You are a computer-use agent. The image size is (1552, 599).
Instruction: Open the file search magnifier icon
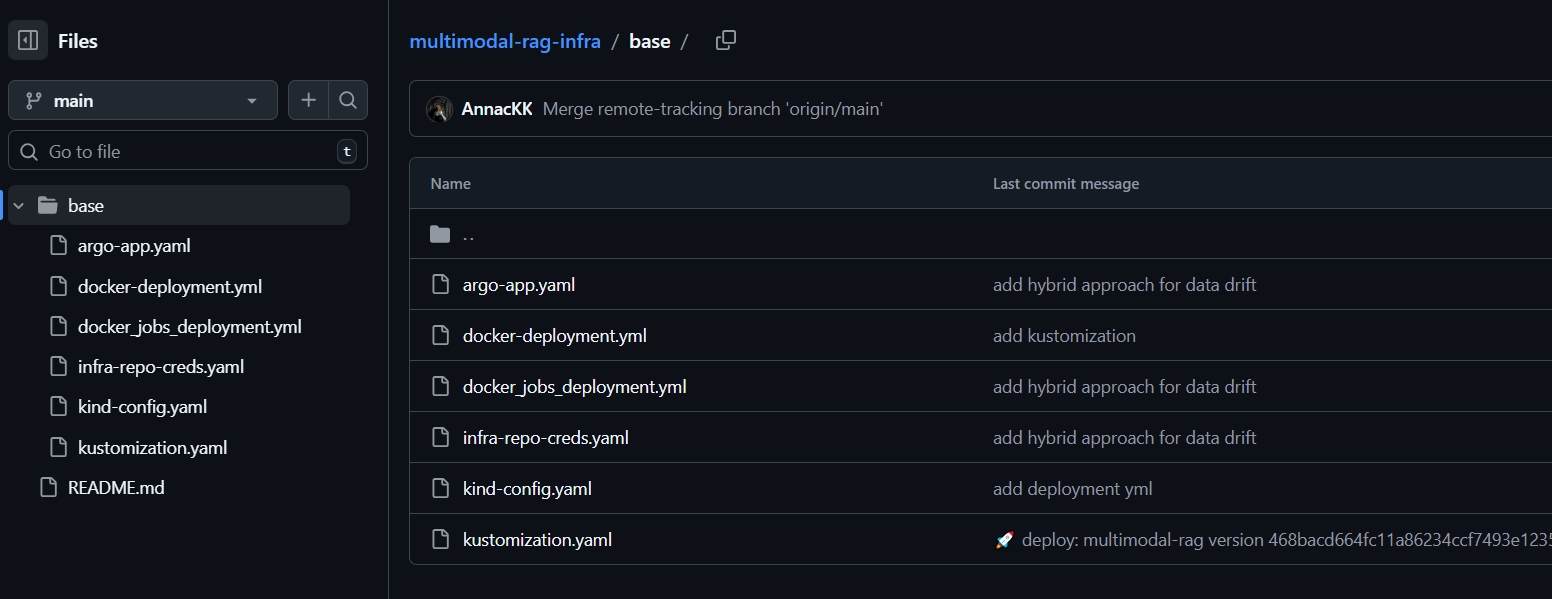(348, 100)
